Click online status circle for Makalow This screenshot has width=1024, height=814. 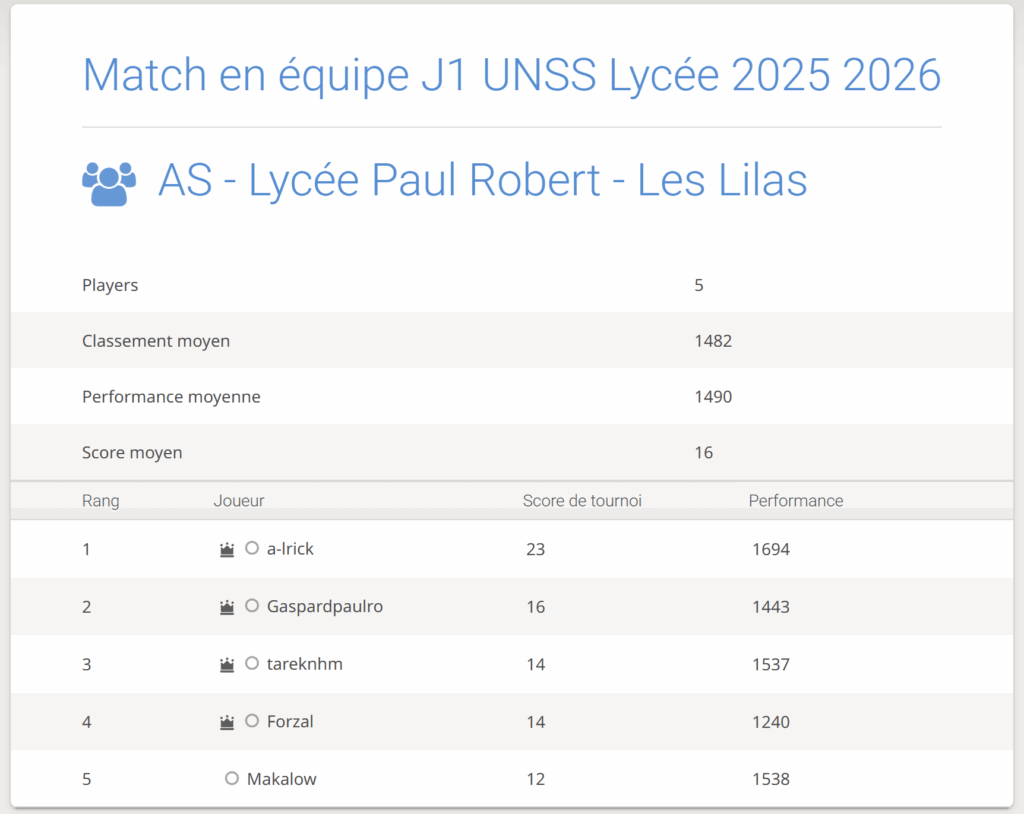click(232, 779)
